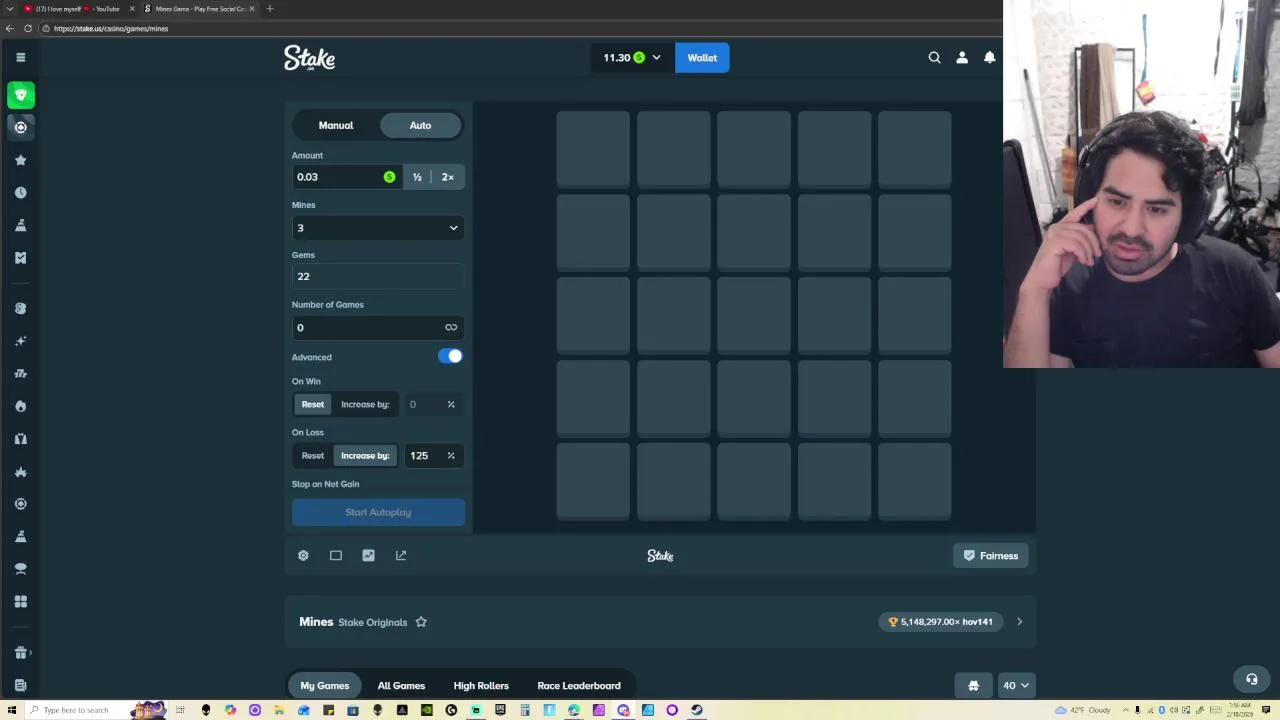Open the hamburger menu in the sidebar
Viewport: 1280px width, 720px height.
20,57
